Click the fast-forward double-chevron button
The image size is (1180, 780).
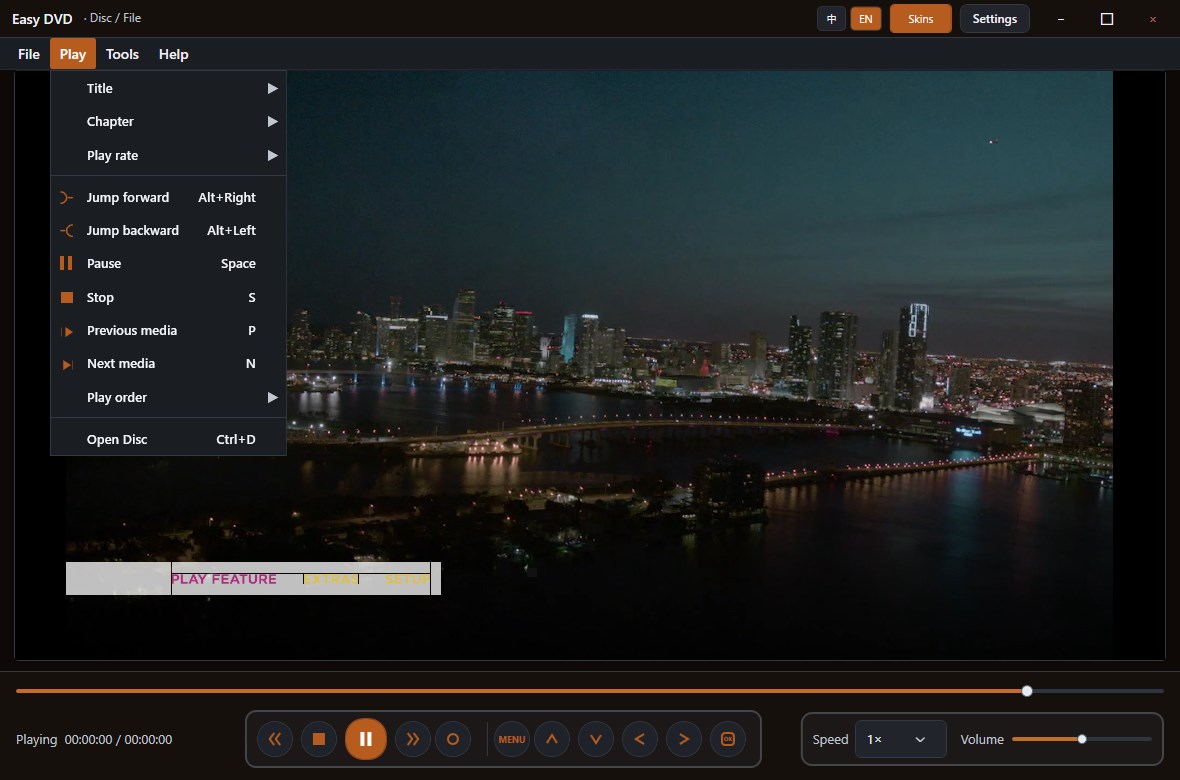pyautogui.click(x=412, y=739)
